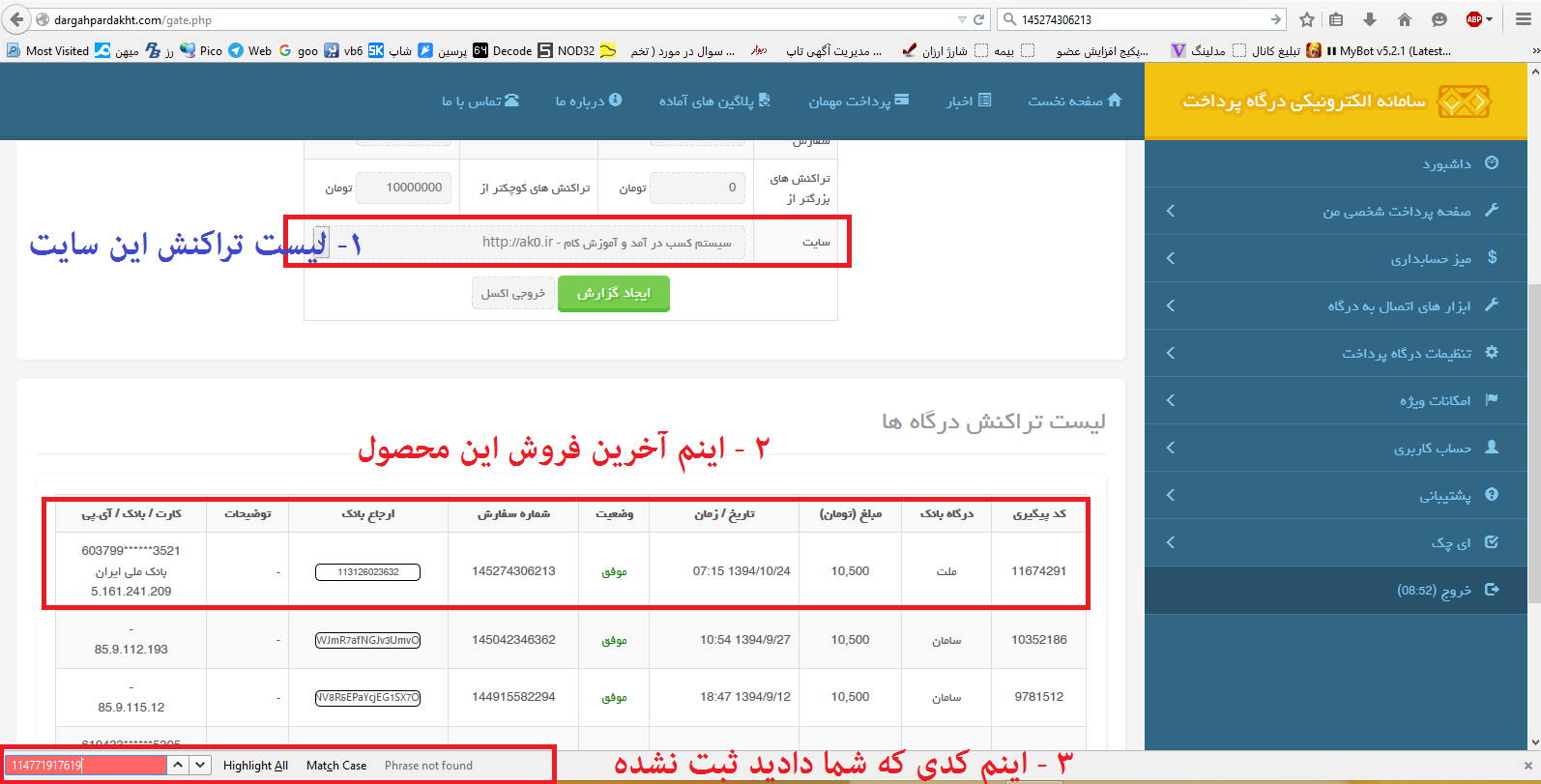Click the logout exit icon
This screenshot has height=784, width=1541.
click(x=1492, y=589)
